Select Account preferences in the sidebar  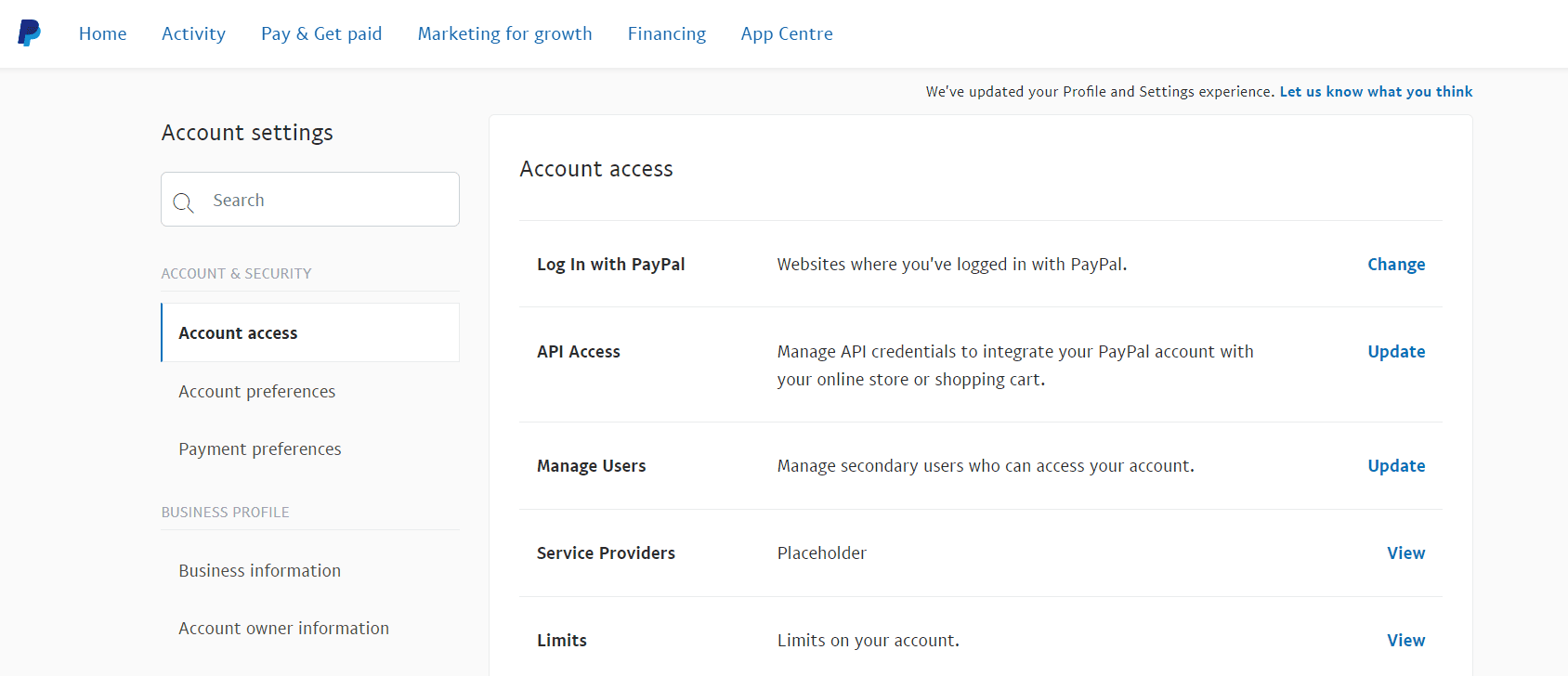[x=256, y=391]
